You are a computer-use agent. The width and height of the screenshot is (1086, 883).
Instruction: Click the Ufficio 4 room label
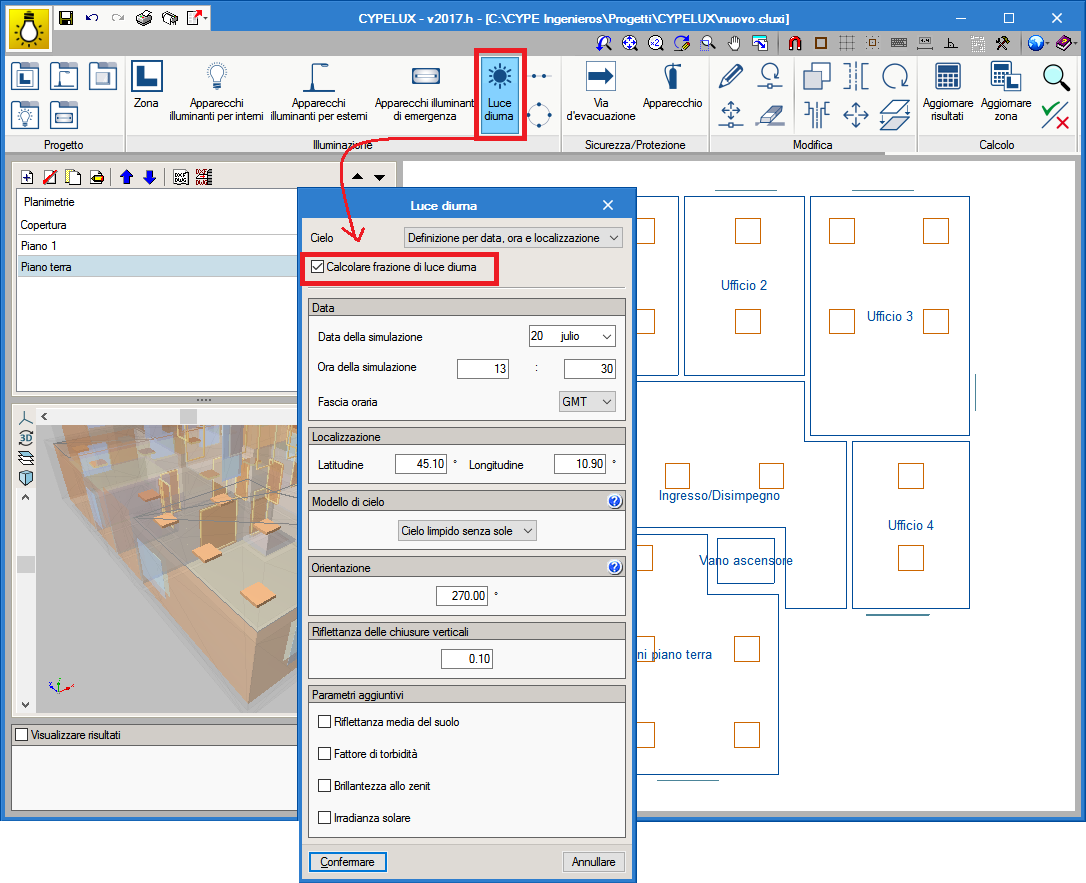pos(911,526)
